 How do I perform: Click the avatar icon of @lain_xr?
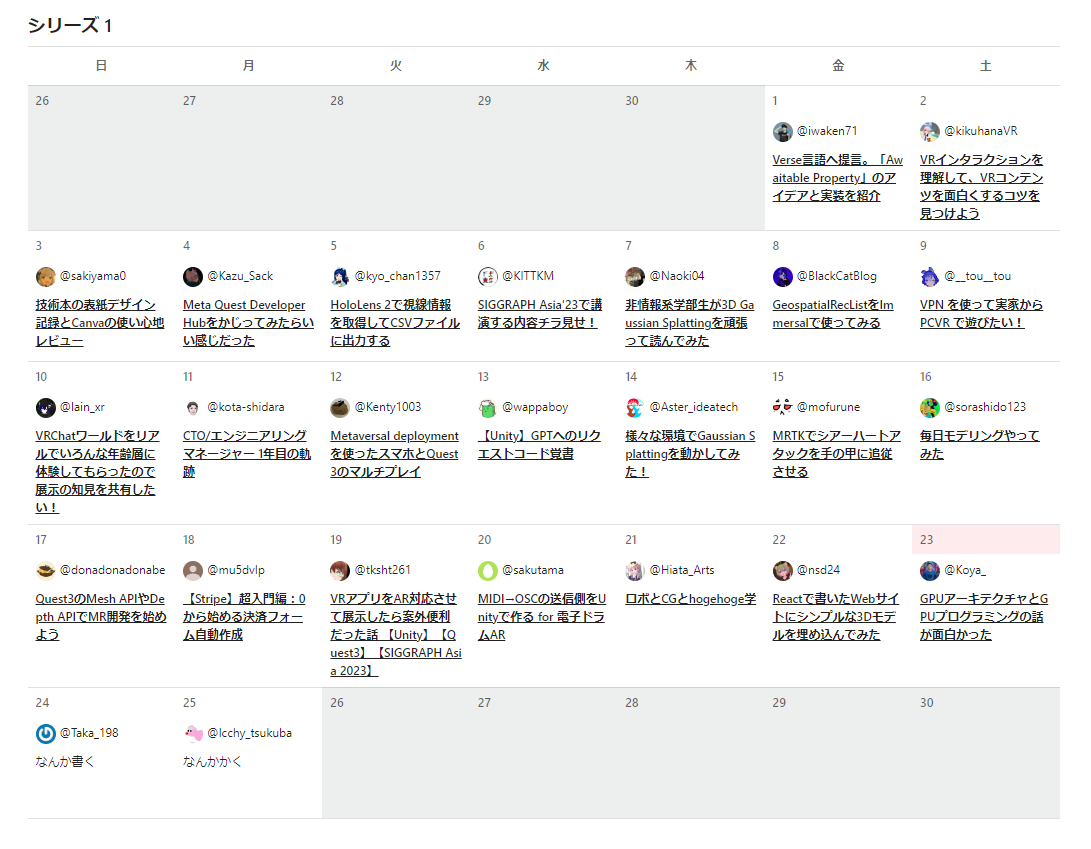(45, 408)
